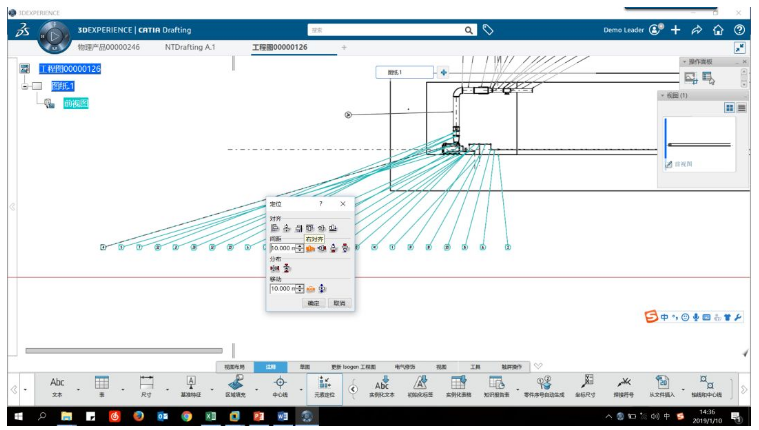759x430 pixels.
Task: Open dropdown arrow next to 文本
Action: [x=78, y=390]
